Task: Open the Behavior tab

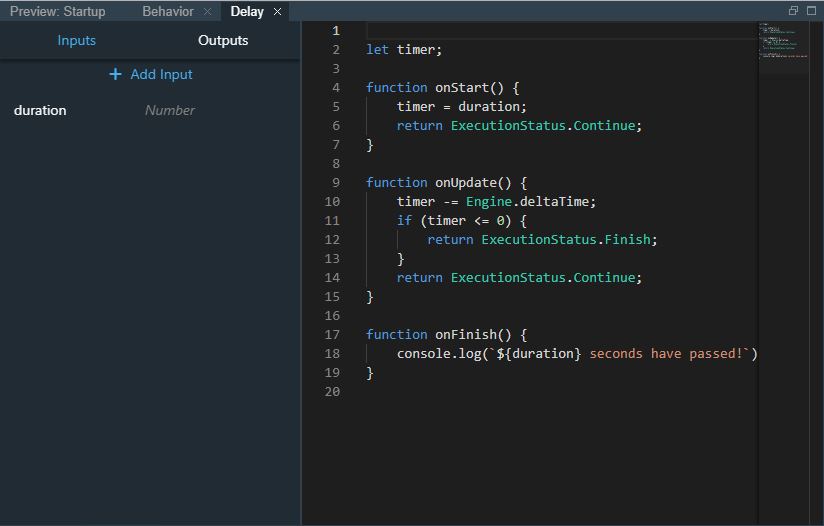Action: click(x=167, y=12)
